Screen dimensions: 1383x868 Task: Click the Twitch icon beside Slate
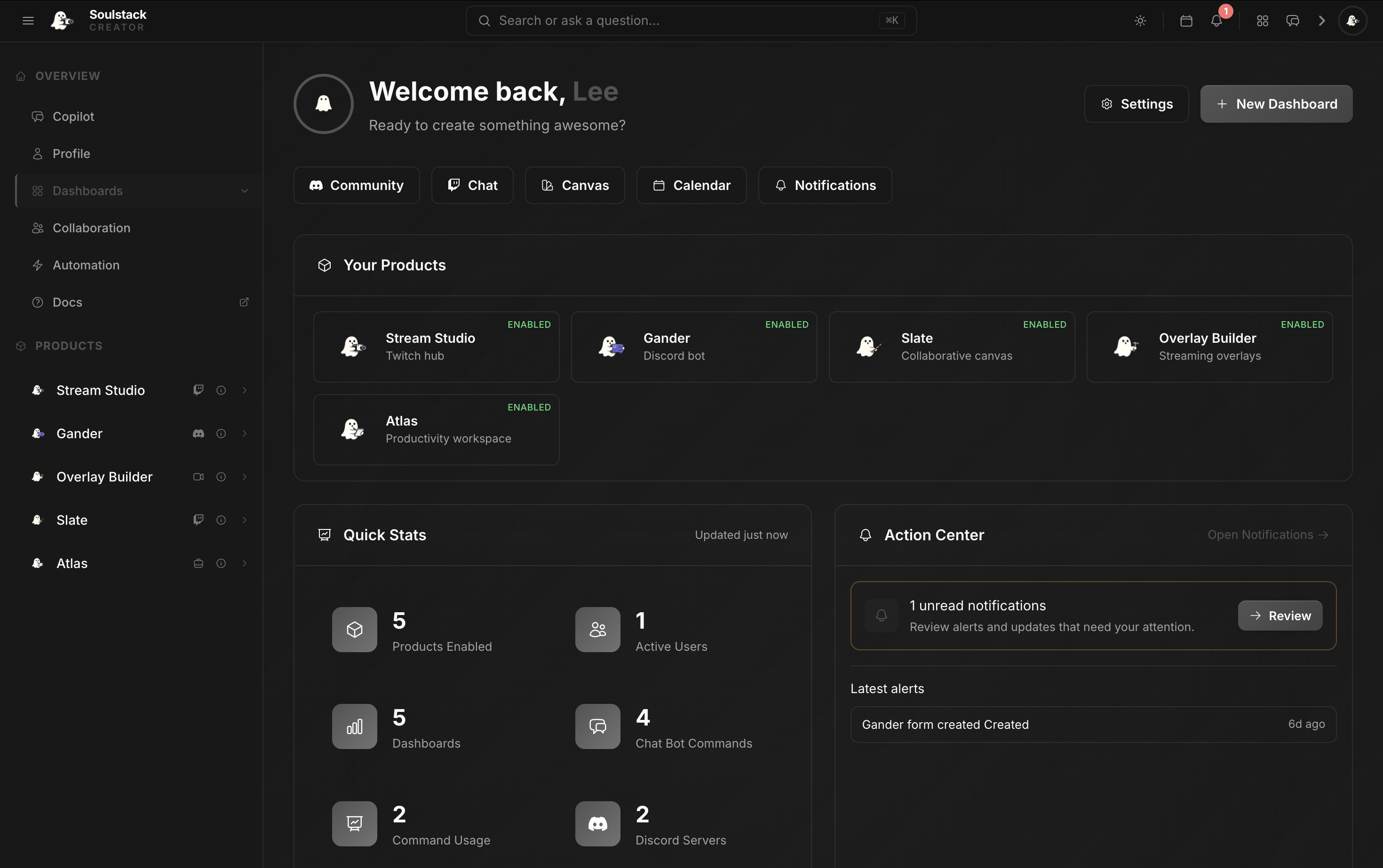click(x=198, y=520)
